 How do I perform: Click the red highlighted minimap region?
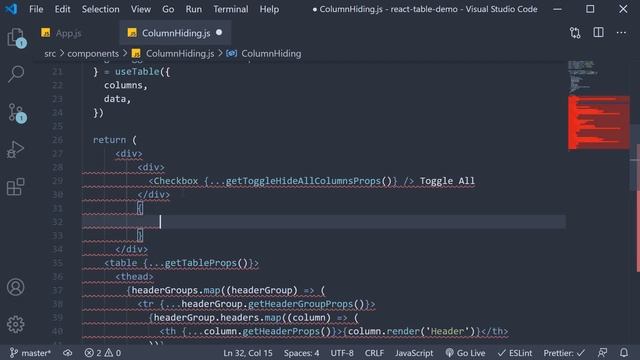tap(599, 122)
